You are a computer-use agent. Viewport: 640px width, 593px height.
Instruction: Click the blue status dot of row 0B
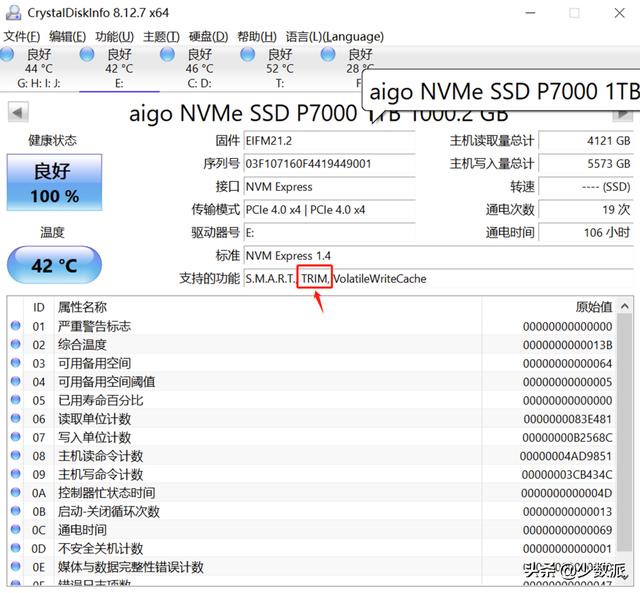16,511
